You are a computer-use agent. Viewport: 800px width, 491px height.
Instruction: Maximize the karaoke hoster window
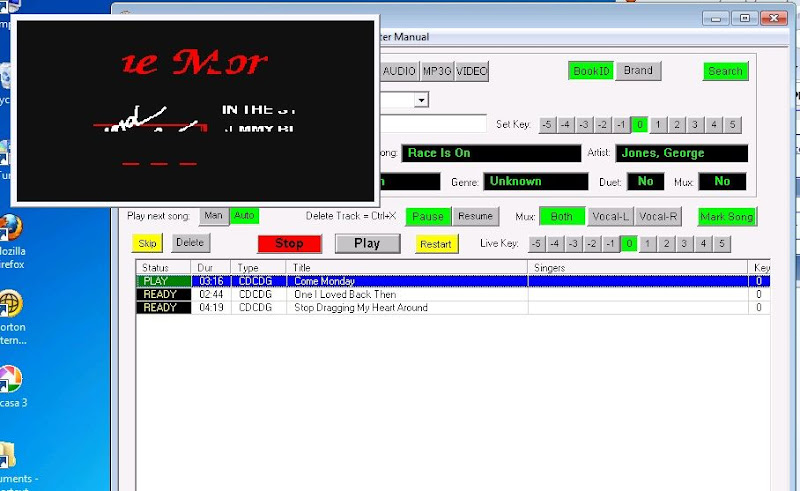click(x=745, y=18)
